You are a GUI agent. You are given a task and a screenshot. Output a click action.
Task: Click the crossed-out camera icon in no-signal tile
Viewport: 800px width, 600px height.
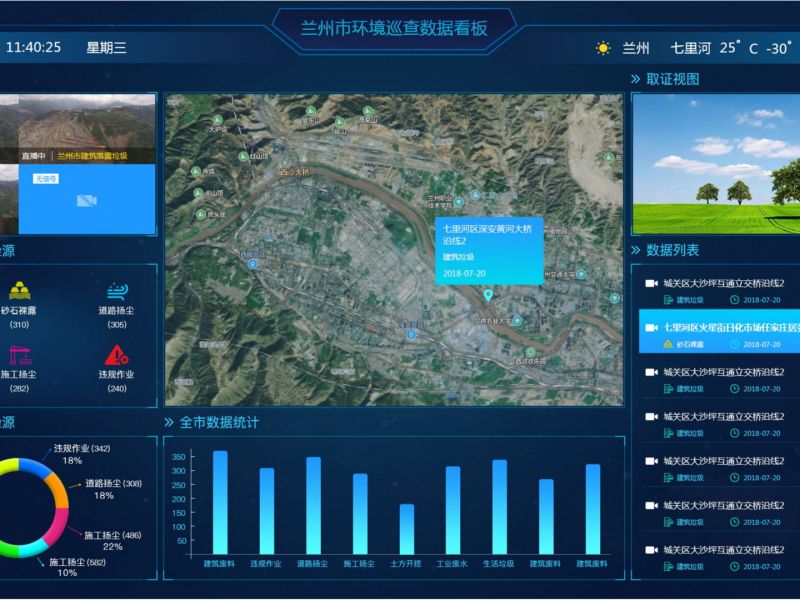86,201
